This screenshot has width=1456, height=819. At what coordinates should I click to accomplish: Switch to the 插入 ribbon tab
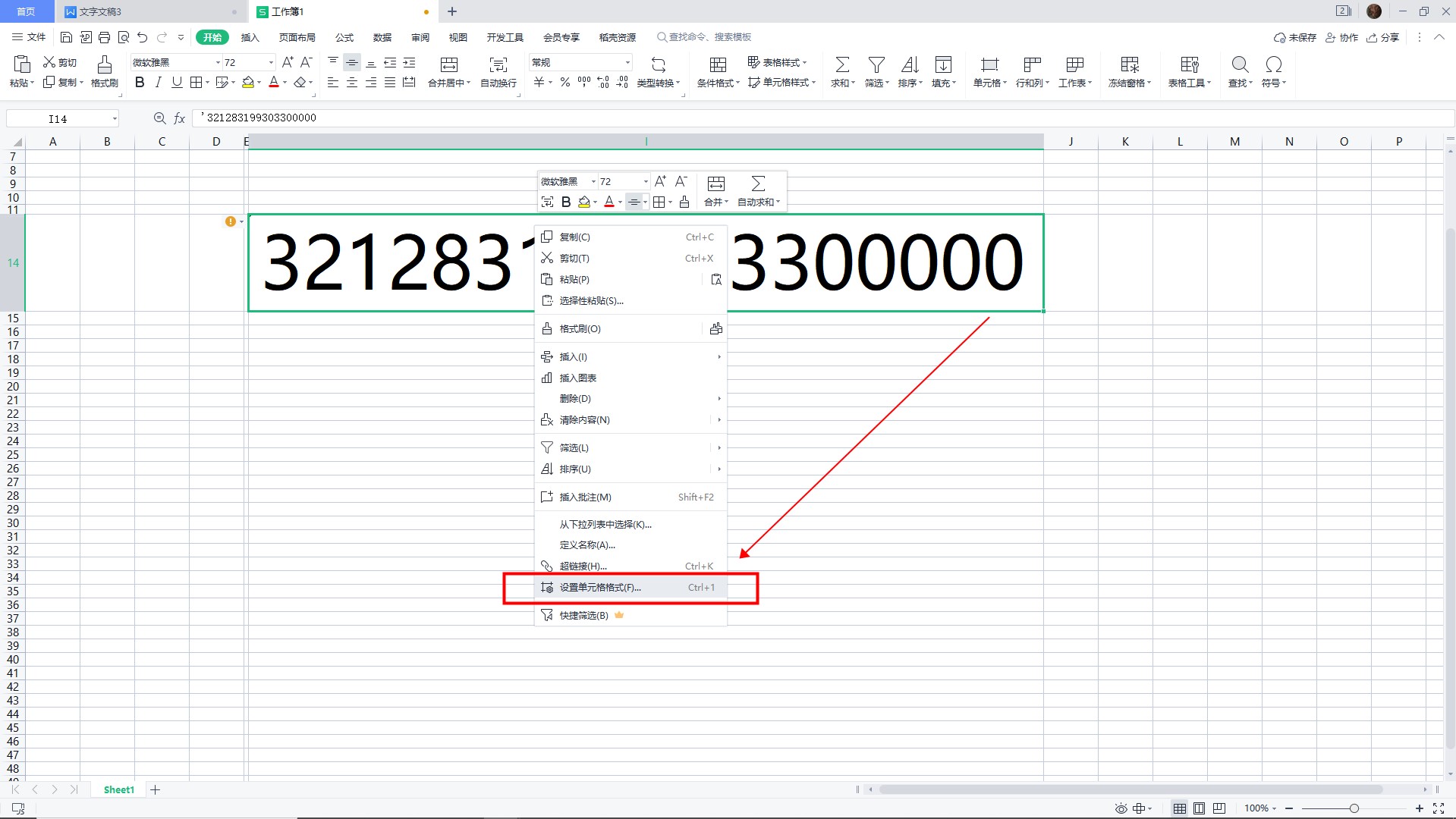click(250, 37)
